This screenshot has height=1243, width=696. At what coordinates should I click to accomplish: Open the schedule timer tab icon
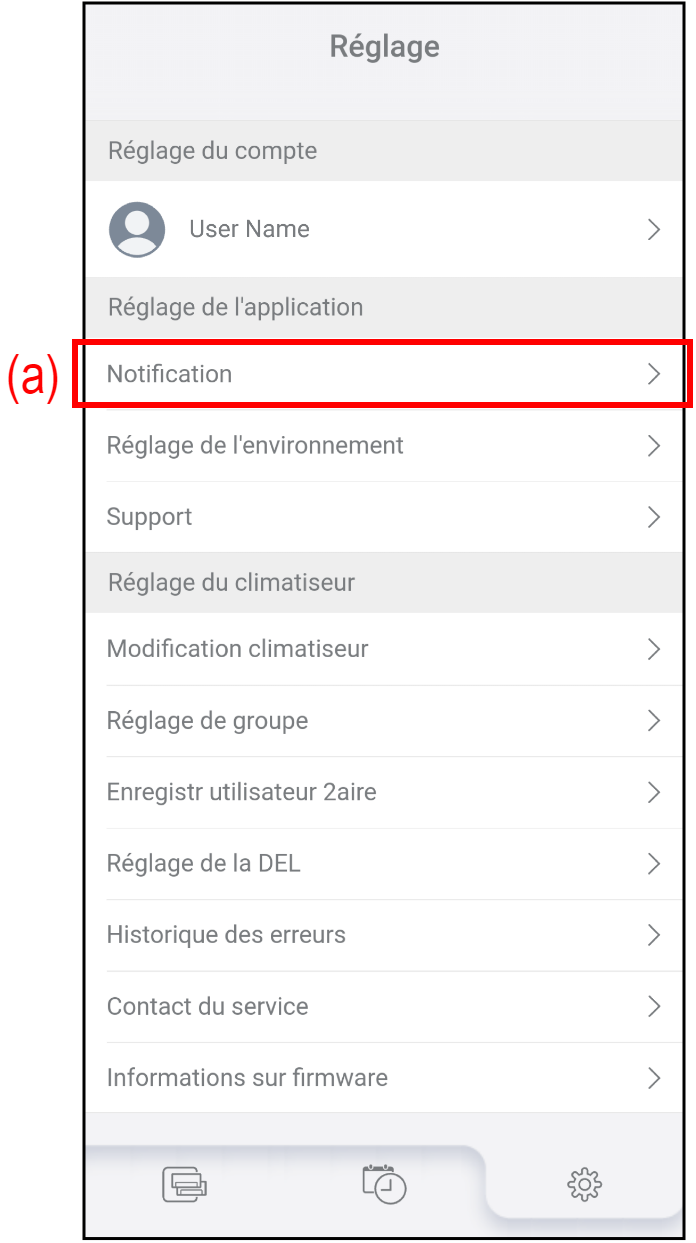click(x=384, y=1184)
